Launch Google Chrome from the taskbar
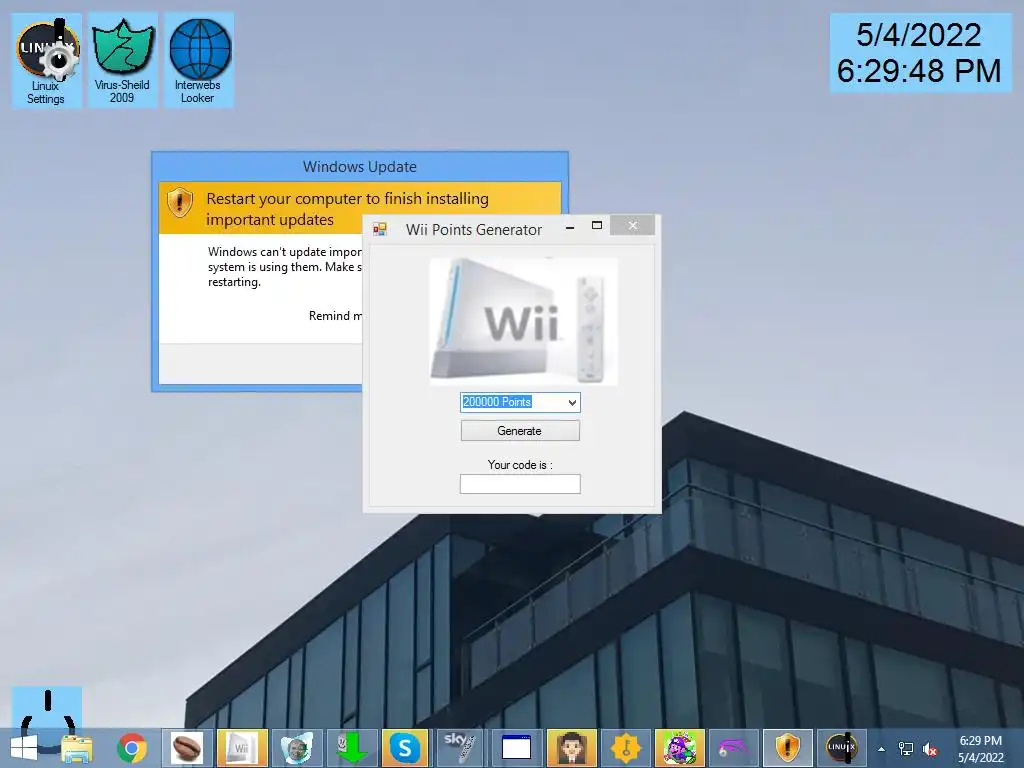Image resolution: width=1024 pixels, height=768 pixels. (132, 748)
